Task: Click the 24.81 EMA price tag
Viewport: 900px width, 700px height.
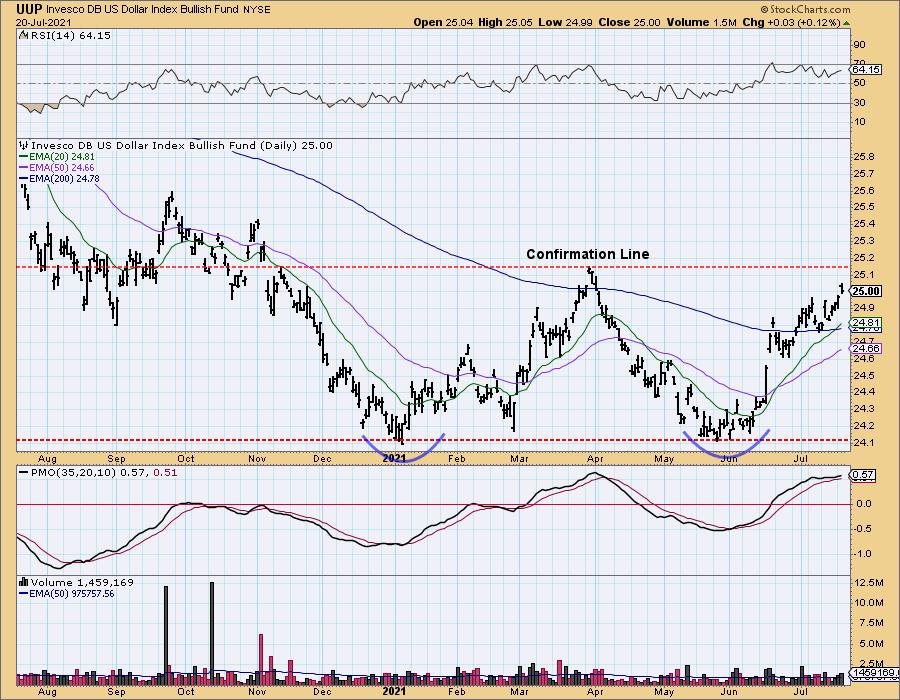Action: point(867,322)
